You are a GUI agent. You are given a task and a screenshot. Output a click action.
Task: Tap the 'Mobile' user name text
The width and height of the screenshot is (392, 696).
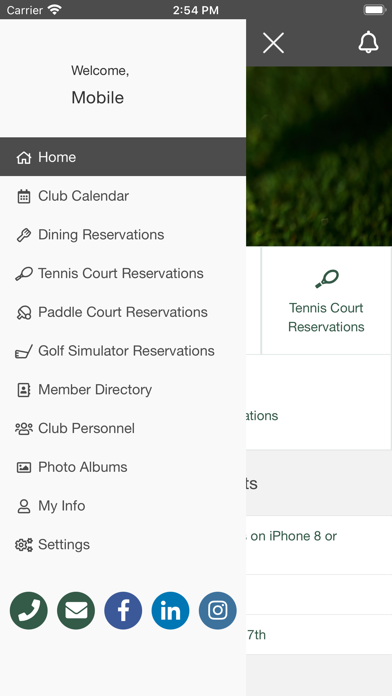pyautogui.click(x=98, y=98)
